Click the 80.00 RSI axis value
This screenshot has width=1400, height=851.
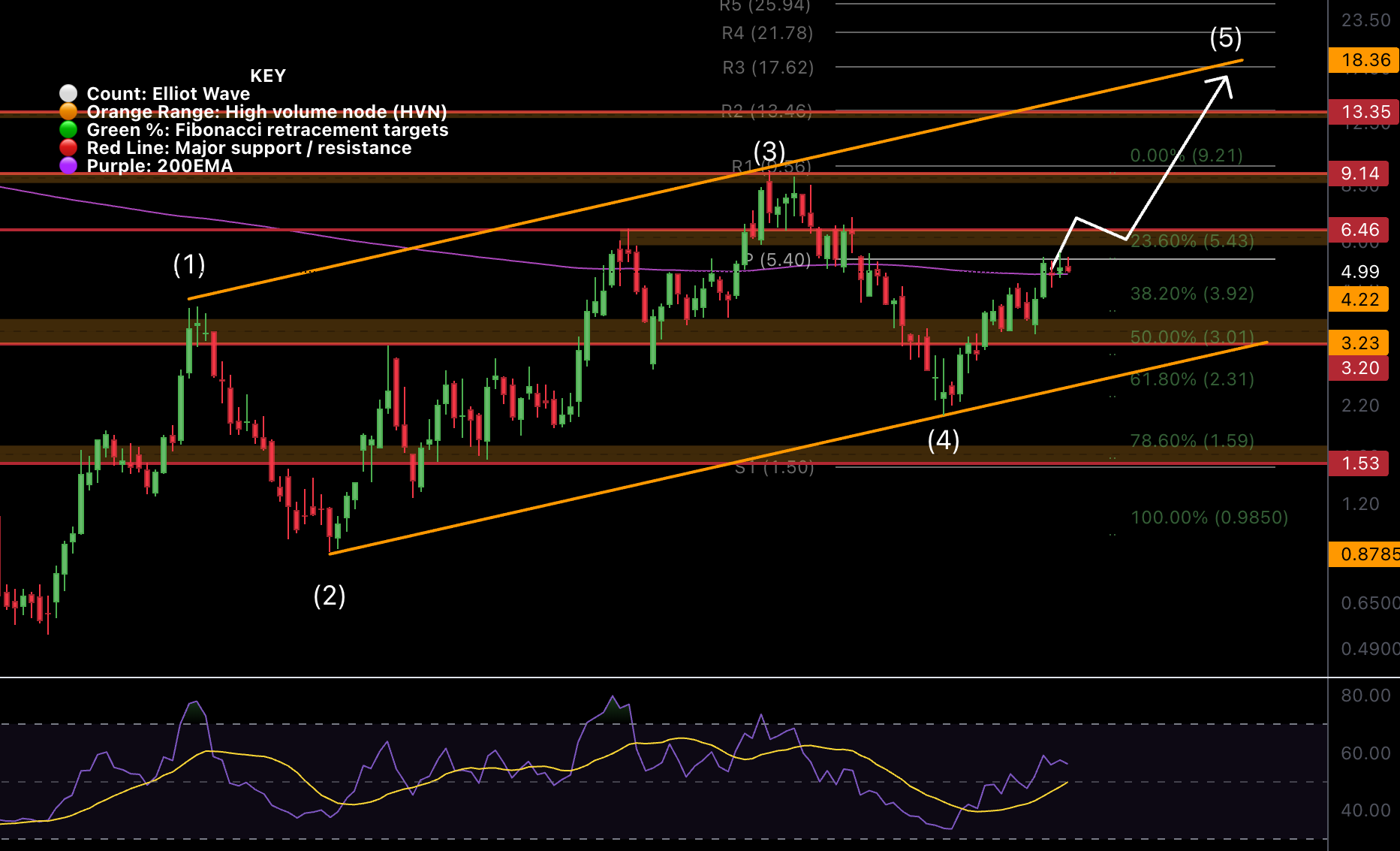pyautogui.click(x=1366, y=696)
